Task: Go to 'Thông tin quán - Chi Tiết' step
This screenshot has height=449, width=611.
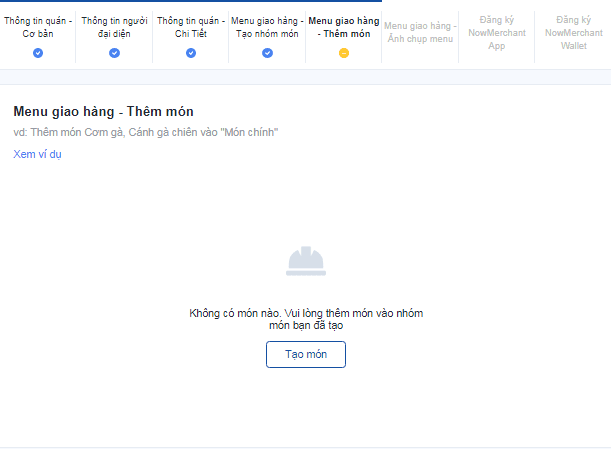Action: (191, 27)
